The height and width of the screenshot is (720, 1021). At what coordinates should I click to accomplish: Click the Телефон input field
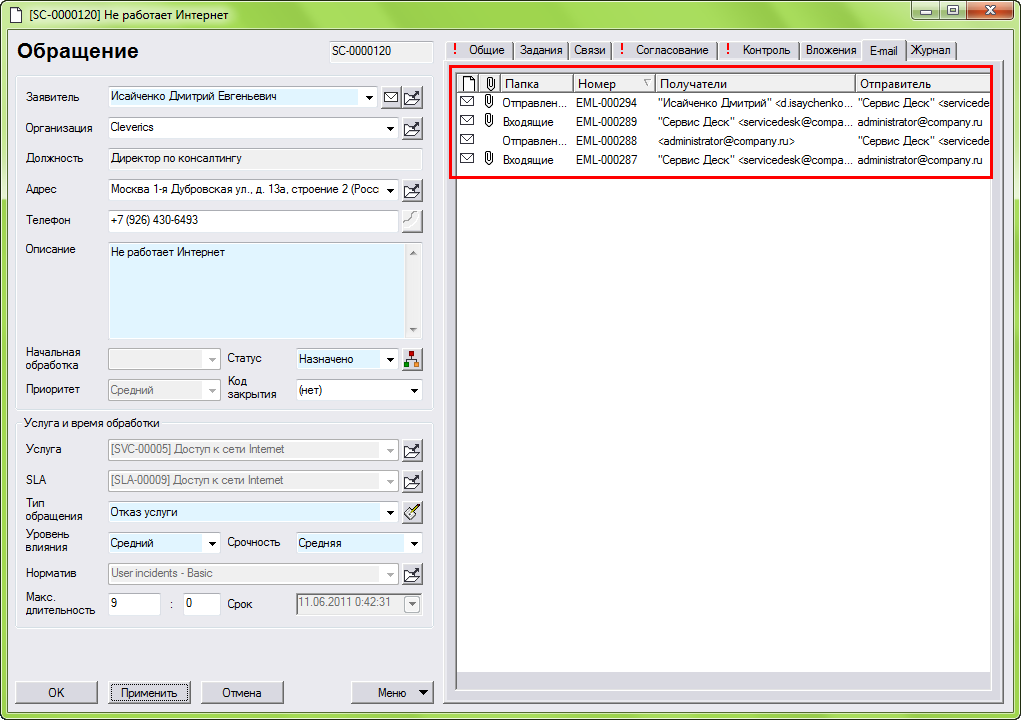253,221
